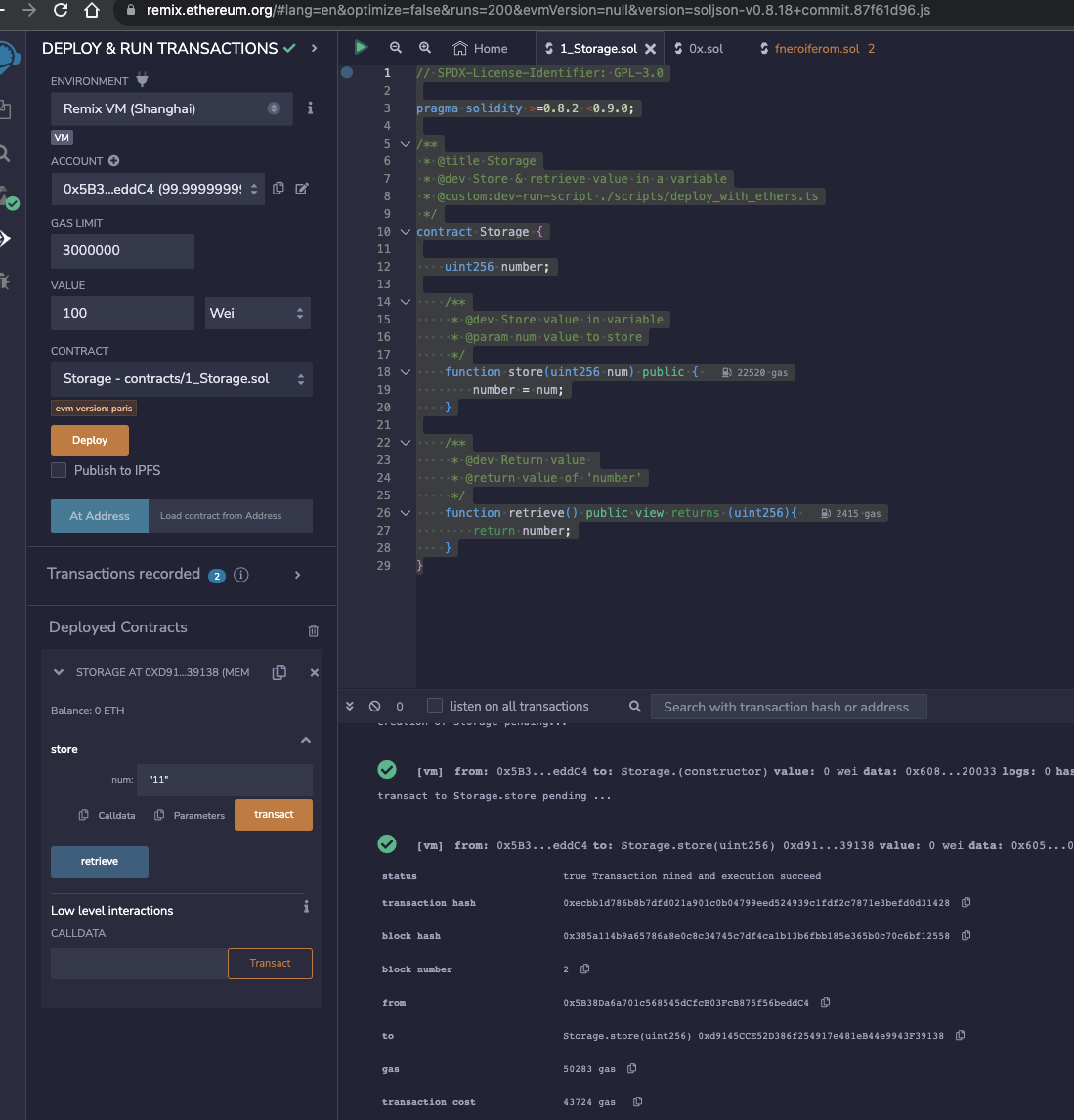Show environment info icon details
1074x1120 pixels.
310,108
